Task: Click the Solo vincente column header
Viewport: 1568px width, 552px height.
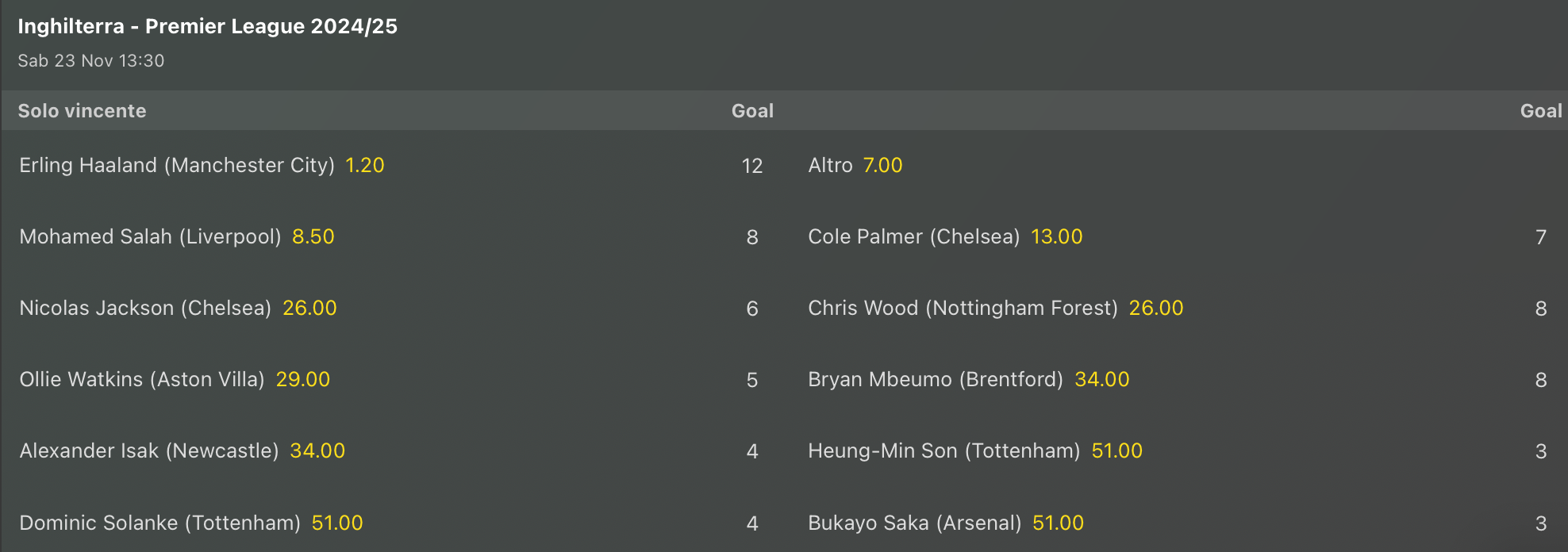Action: tap(83, 111)
